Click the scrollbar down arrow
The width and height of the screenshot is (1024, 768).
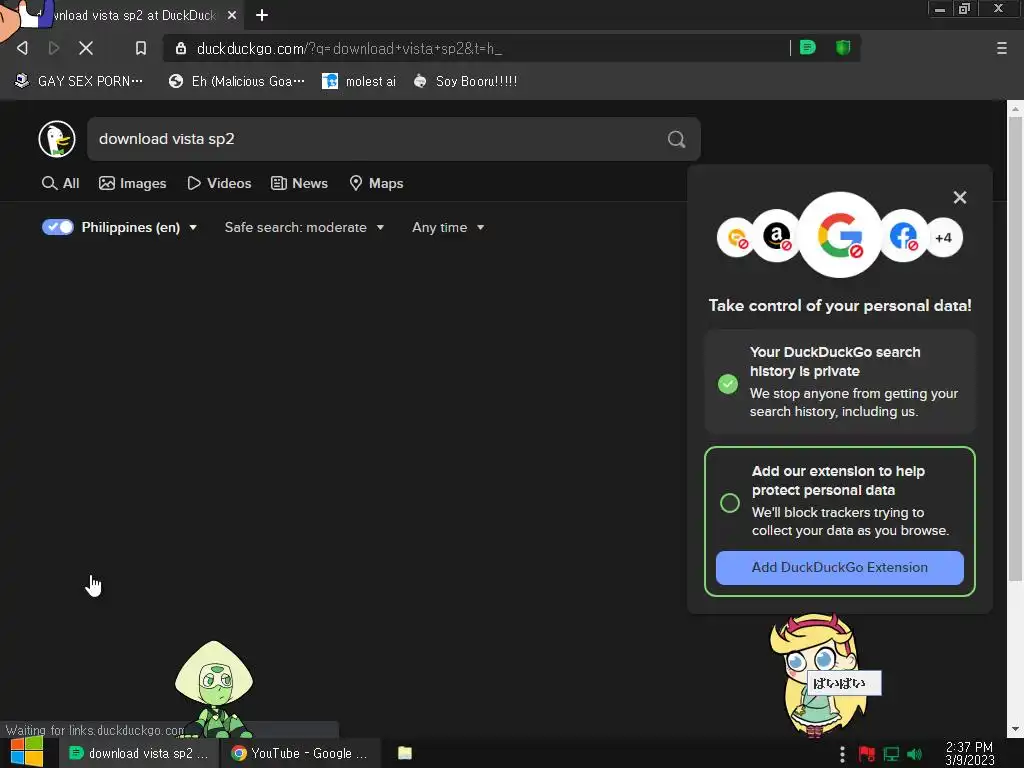coord(1015,729)
